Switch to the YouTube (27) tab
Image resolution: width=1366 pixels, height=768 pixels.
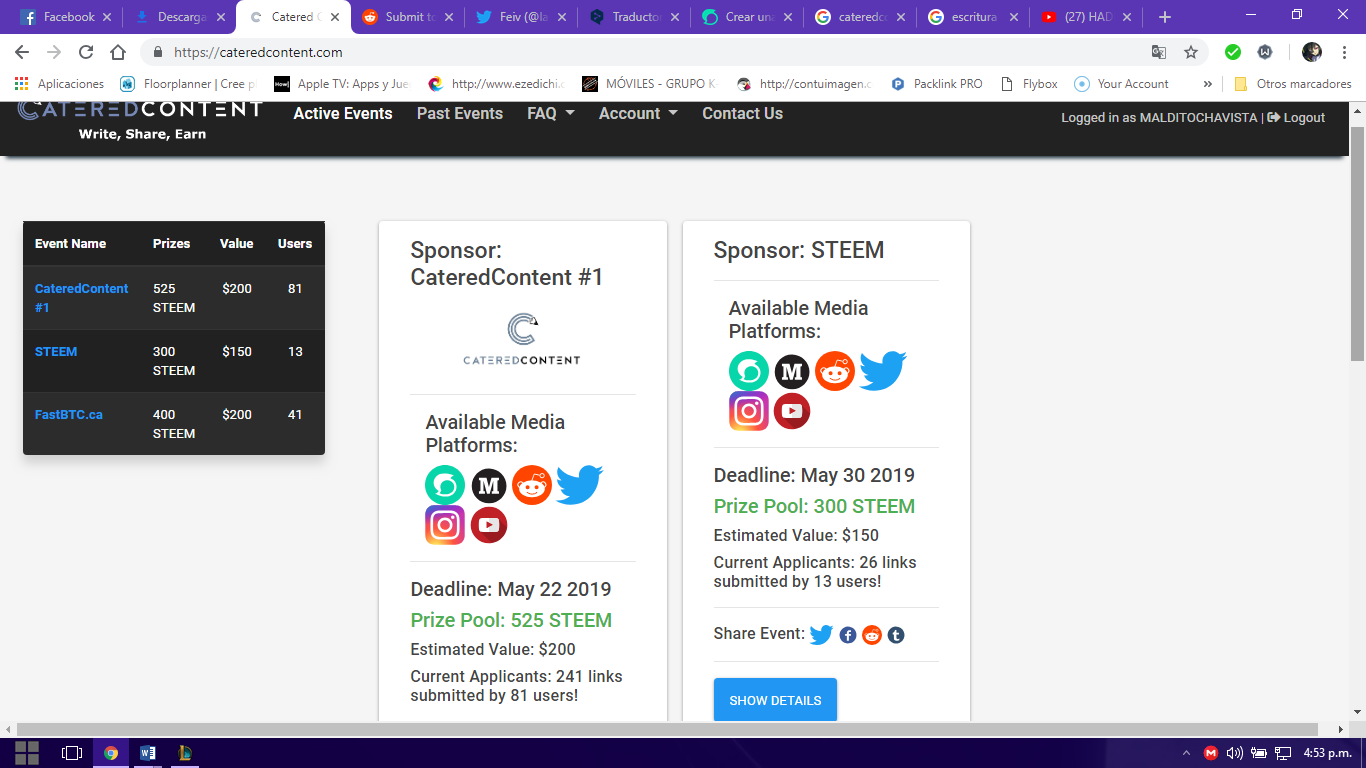coord(1087,17)
